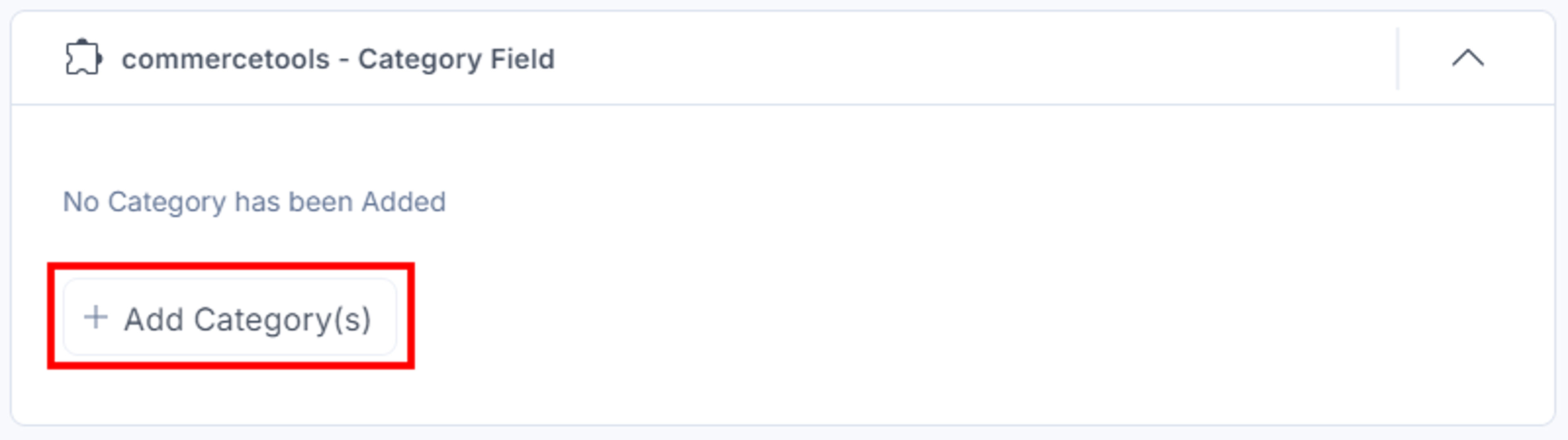Click the word 'Add' on the red-outlined button

(x=154, y=319)
